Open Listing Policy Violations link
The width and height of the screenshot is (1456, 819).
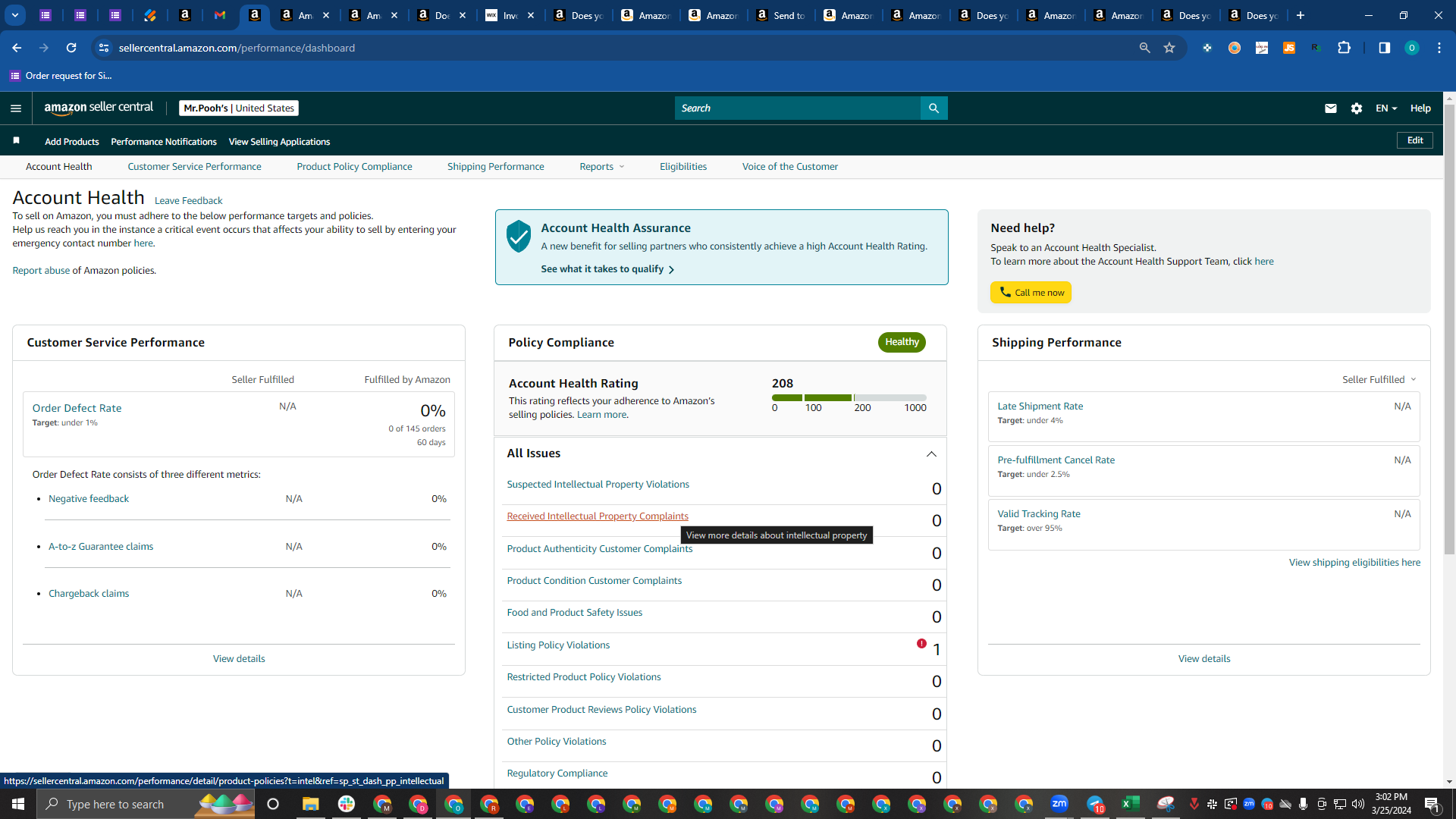coord(558,645)
